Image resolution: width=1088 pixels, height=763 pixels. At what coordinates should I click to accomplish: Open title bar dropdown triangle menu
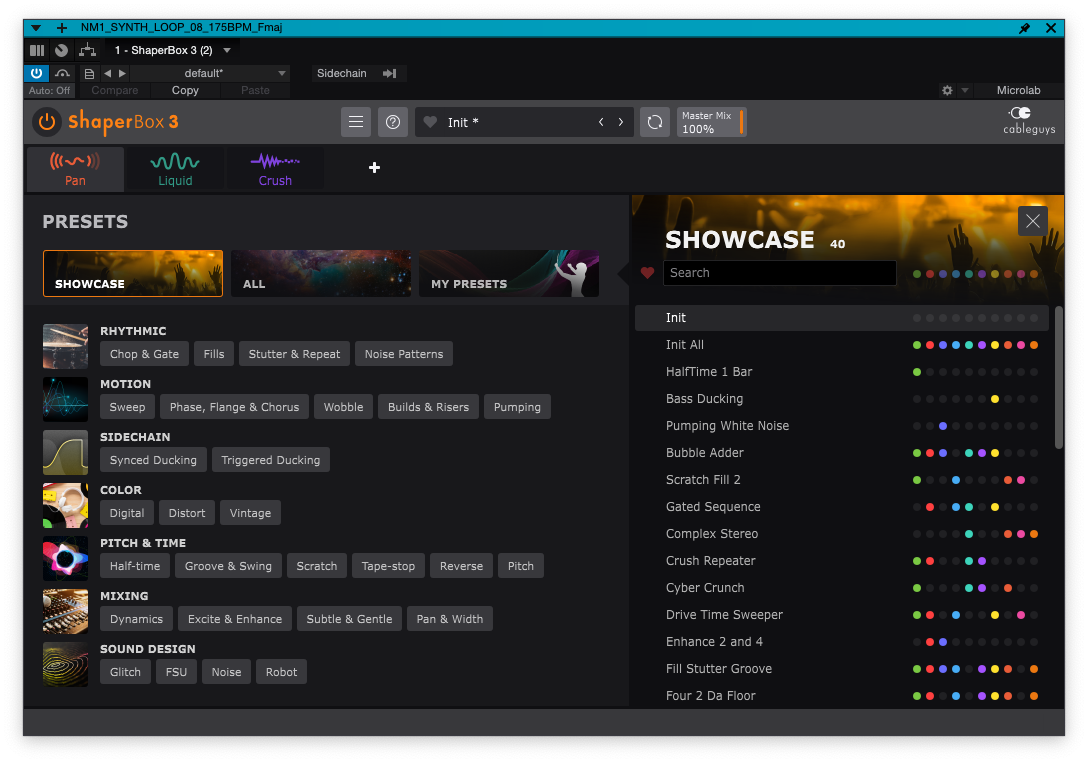click(36, 28)
